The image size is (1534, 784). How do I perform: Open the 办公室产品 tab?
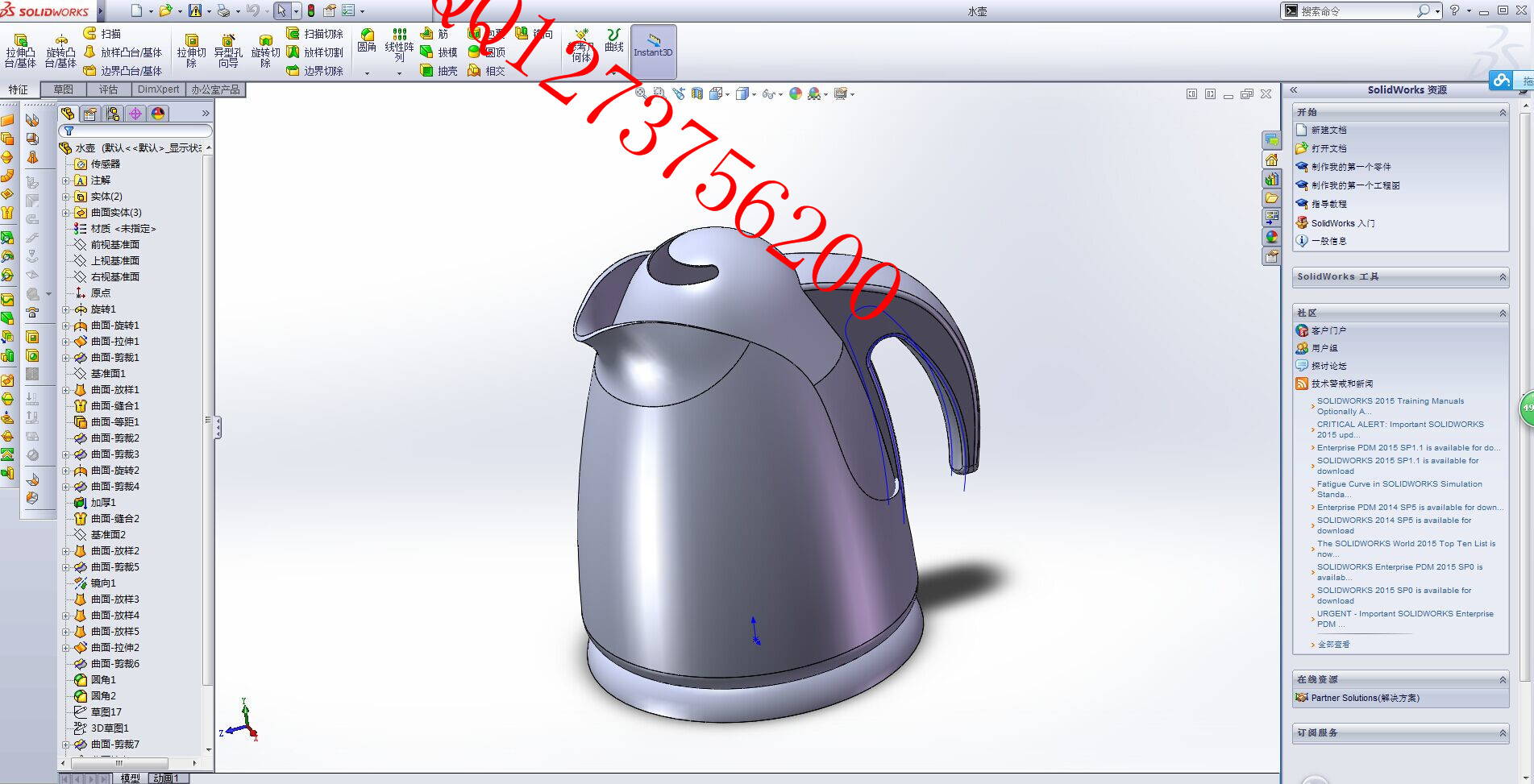click(x=215, y=89)
